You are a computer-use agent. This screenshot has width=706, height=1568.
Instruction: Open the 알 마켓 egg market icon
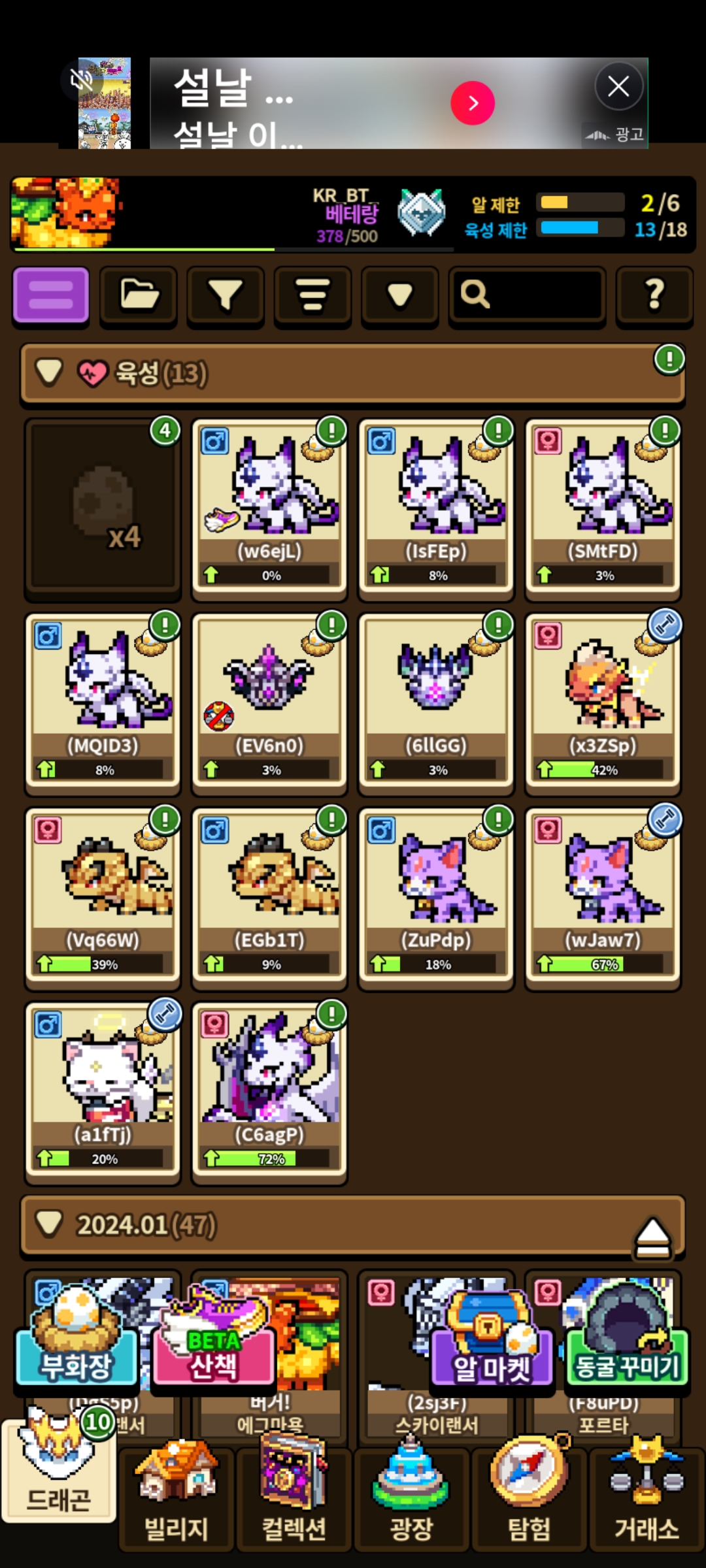[x=493, y=1337]
